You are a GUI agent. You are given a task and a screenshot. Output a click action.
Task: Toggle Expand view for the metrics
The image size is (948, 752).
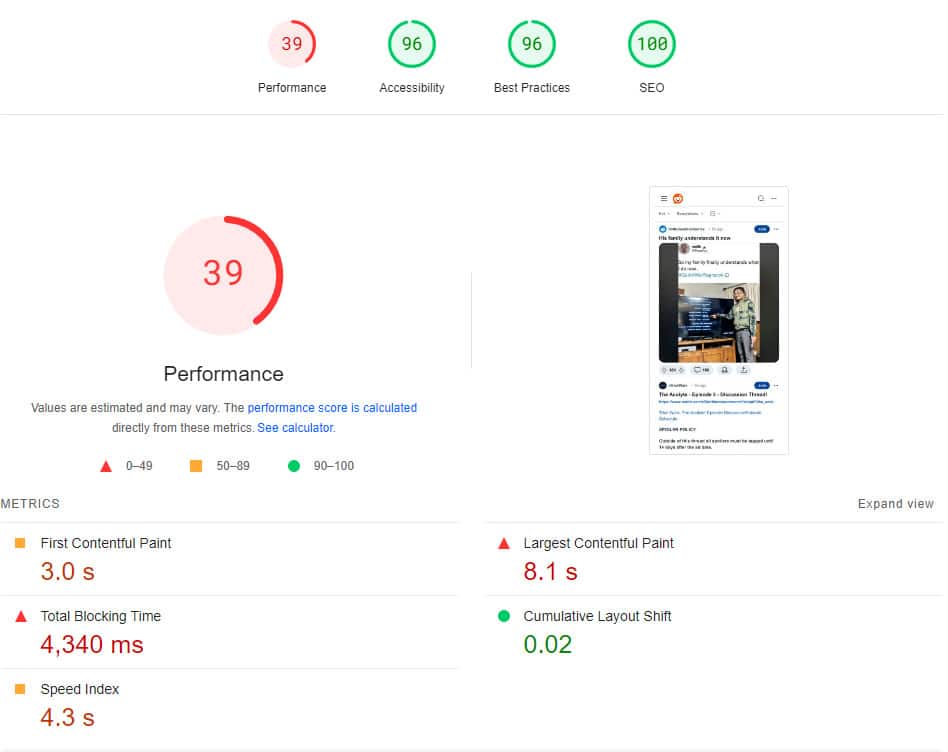895,504
